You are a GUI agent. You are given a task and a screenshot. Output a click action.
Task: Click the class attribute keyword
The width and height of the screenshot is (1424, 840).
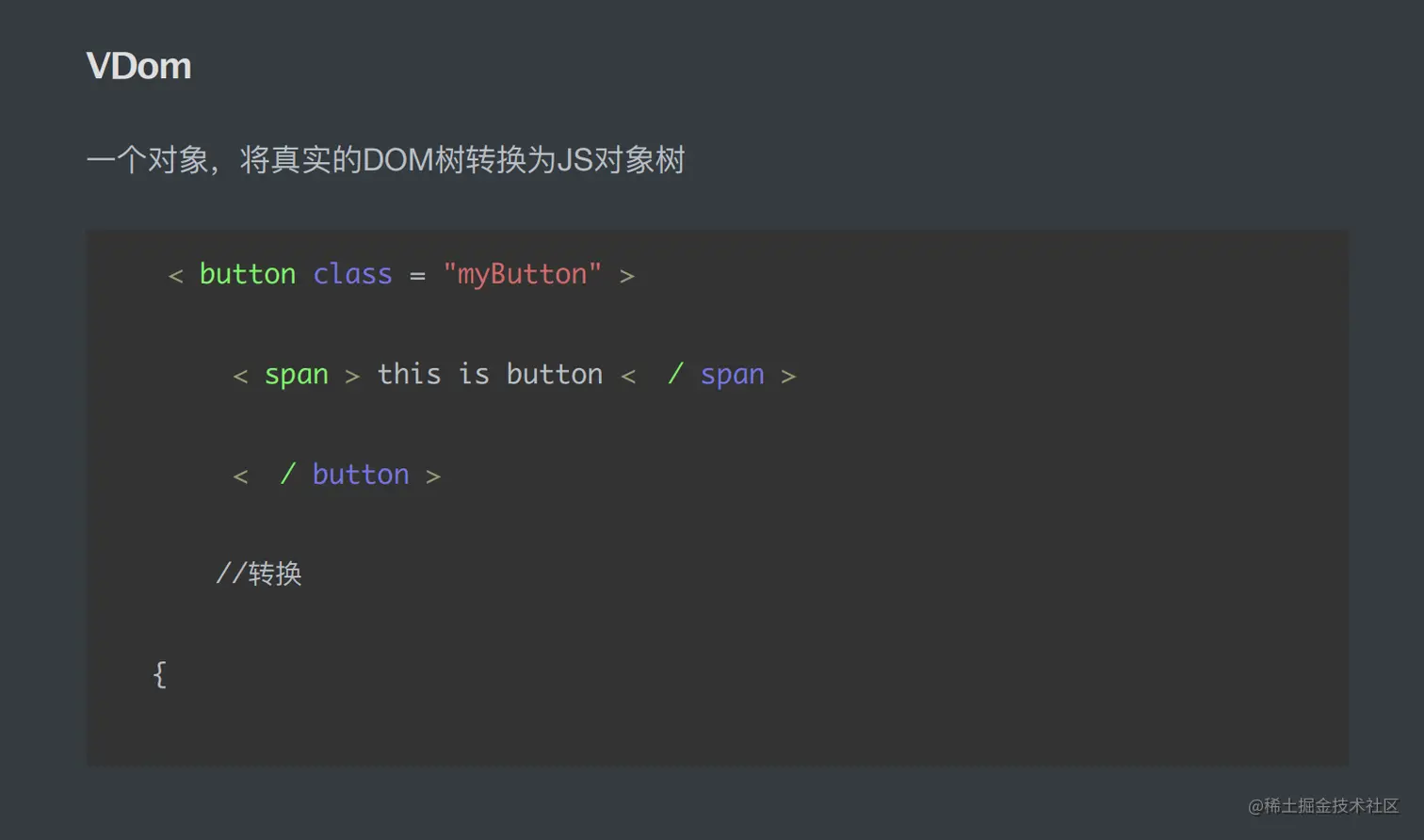coord(352,274)
